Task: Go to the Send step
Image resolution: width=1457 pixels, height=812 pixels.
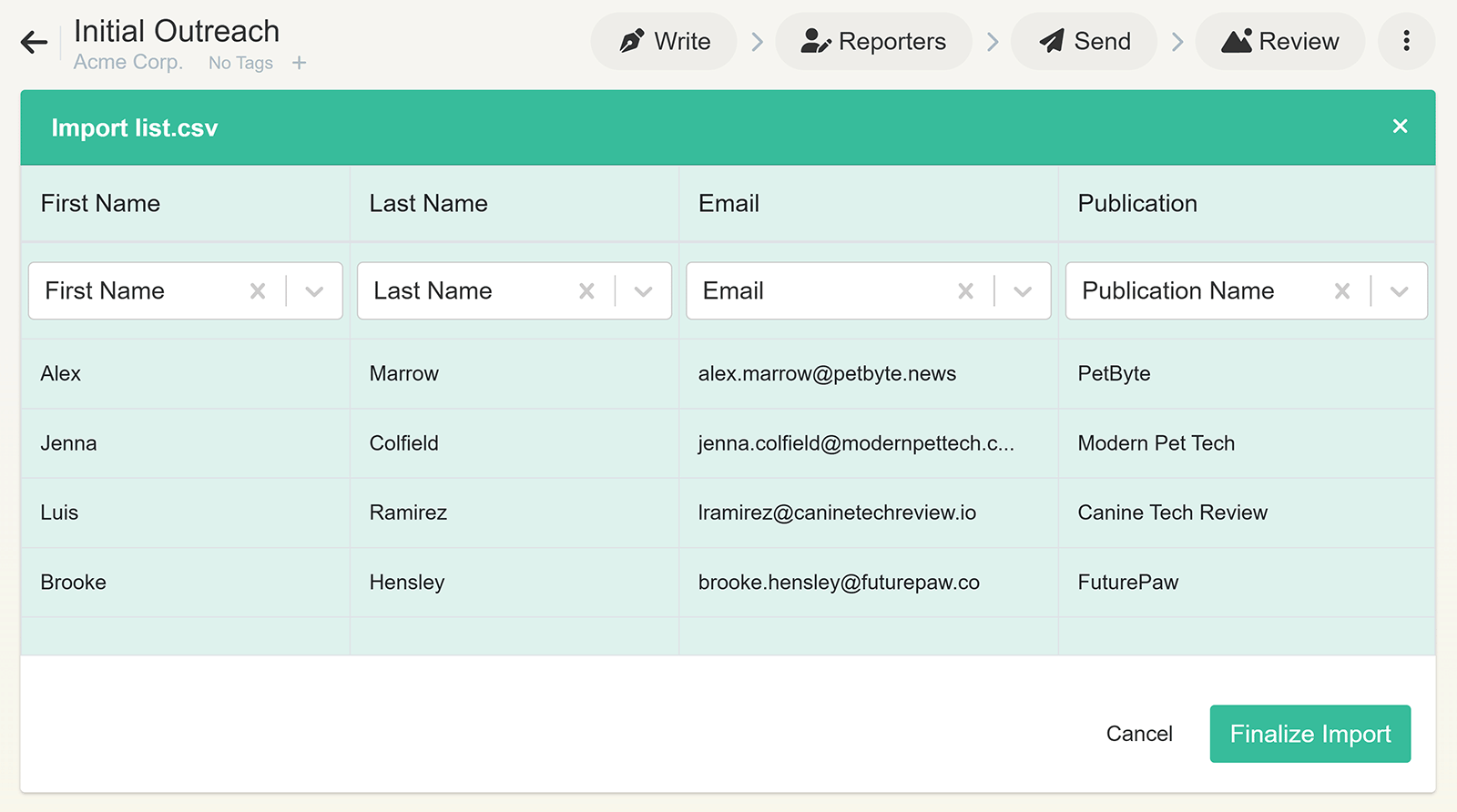Action: (1084, 41)
